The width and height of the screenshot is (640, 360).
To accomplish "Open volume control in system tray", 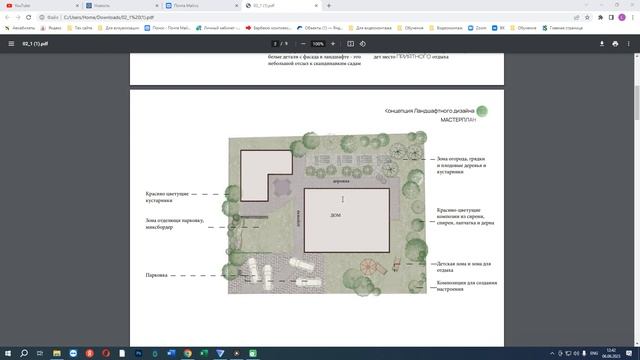I will point(576,353).
